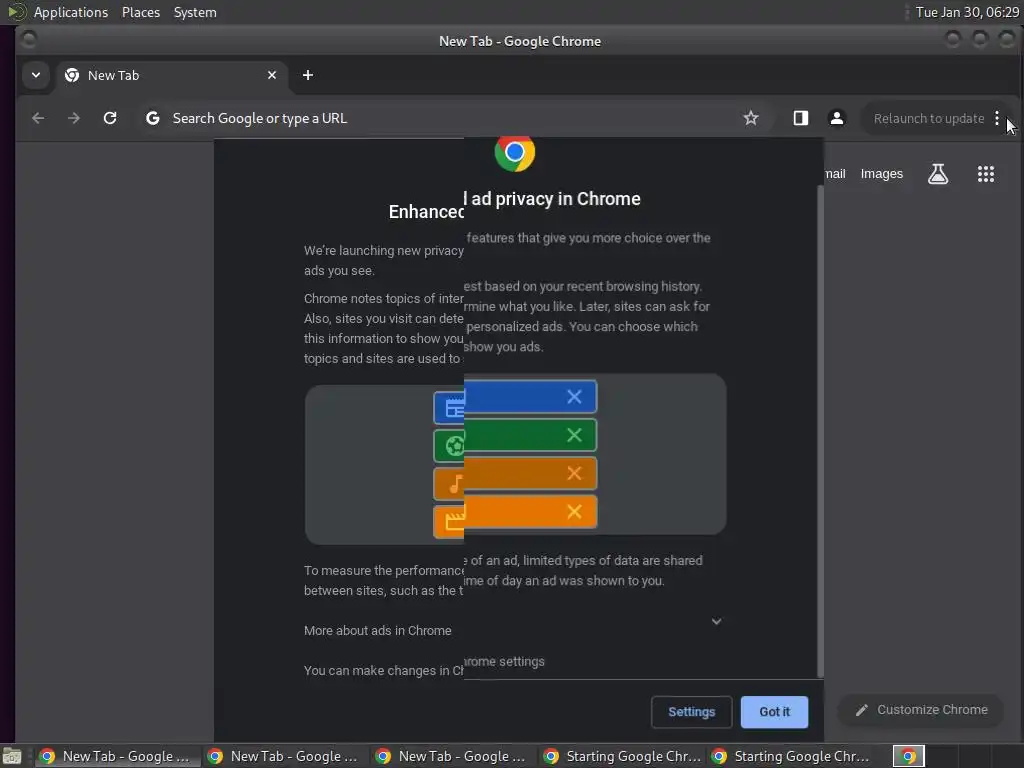Click the Google G icon in address bar
The width and height of the screenshot is (1024, 768).
153,118
